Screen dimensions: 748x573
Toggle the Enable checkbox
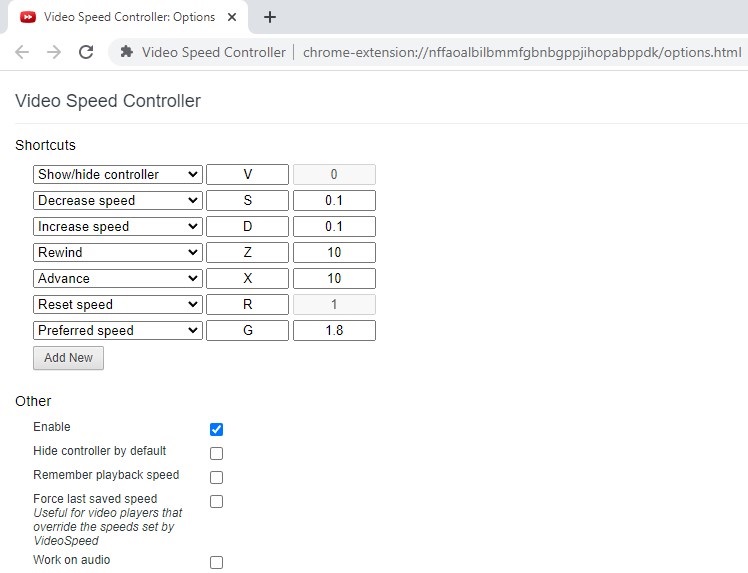coord(216,429)
